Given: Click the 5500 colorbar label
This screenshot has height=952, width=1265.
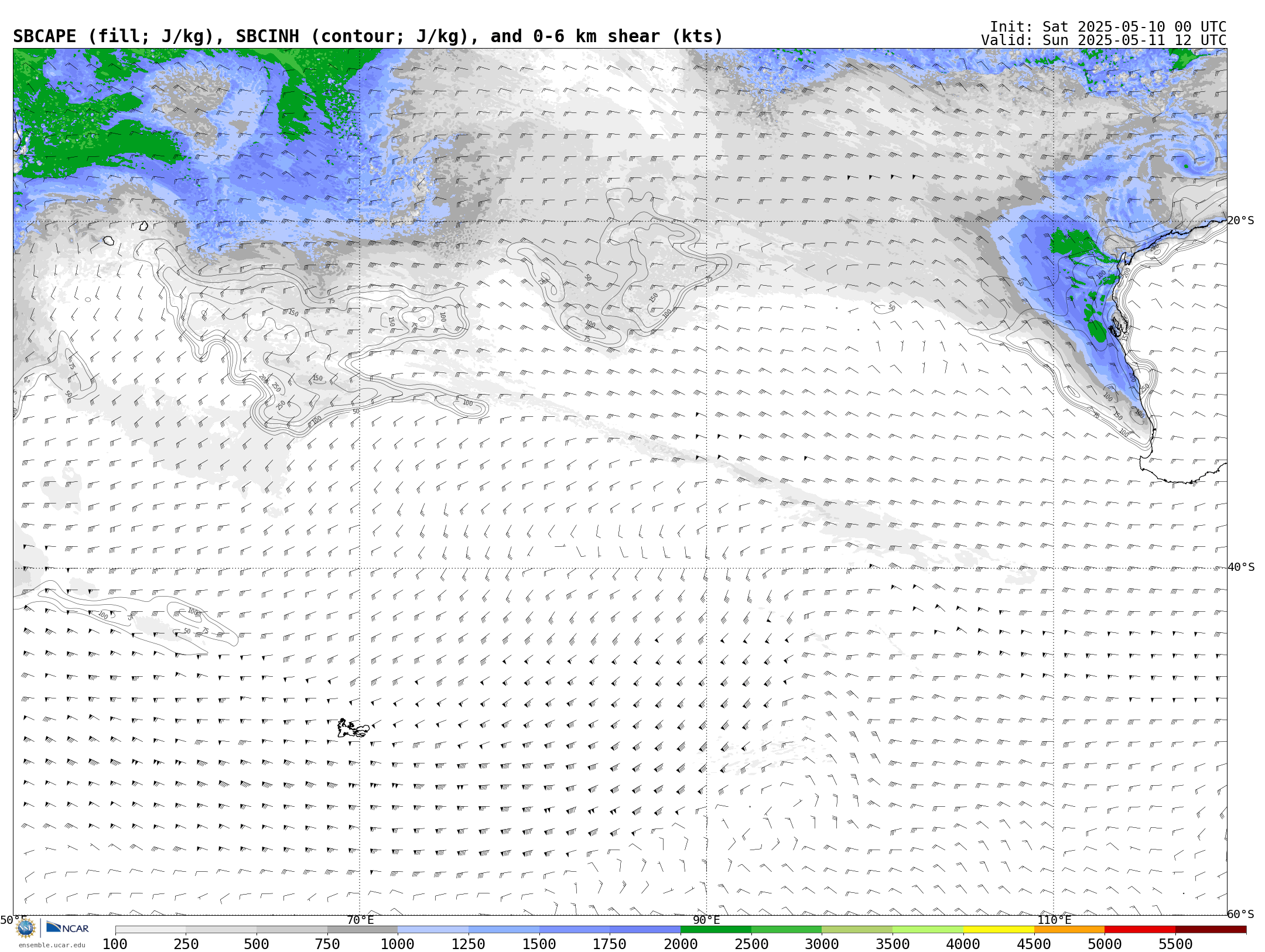Looking at the screenshot, I should pos(1175,944).
